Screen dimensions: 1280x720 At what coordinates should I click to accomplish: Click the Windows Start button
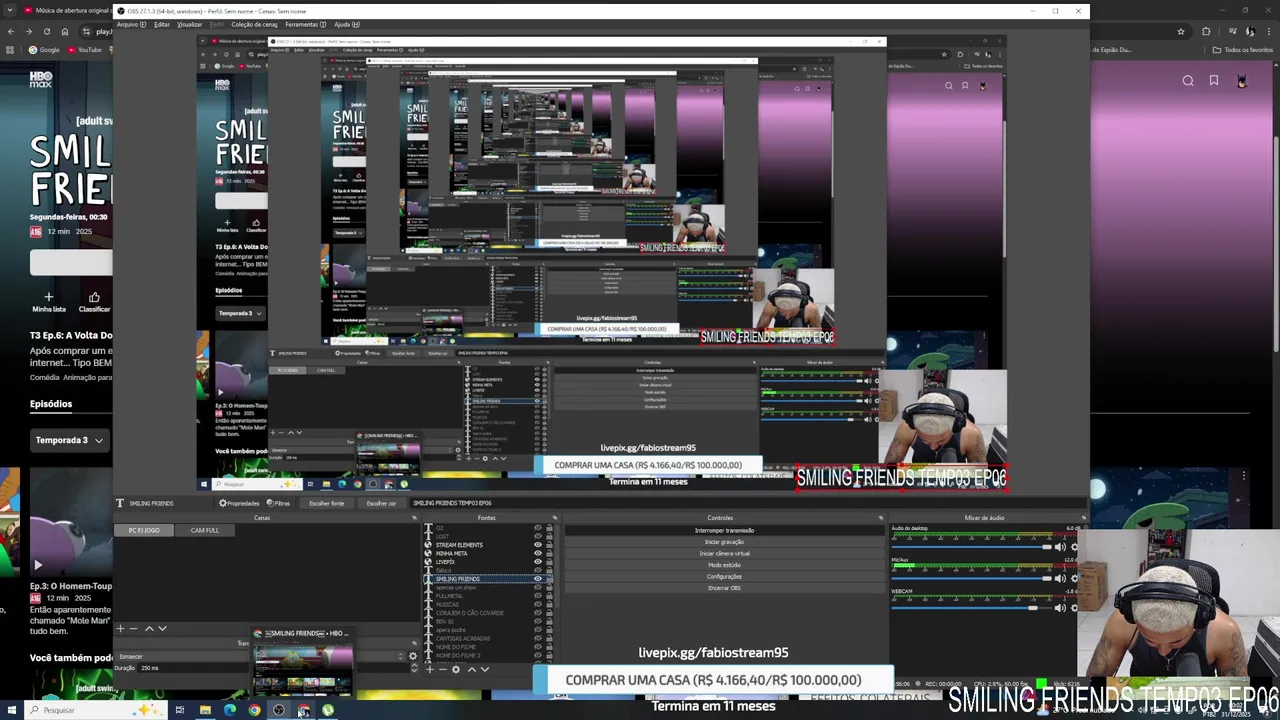10,710
